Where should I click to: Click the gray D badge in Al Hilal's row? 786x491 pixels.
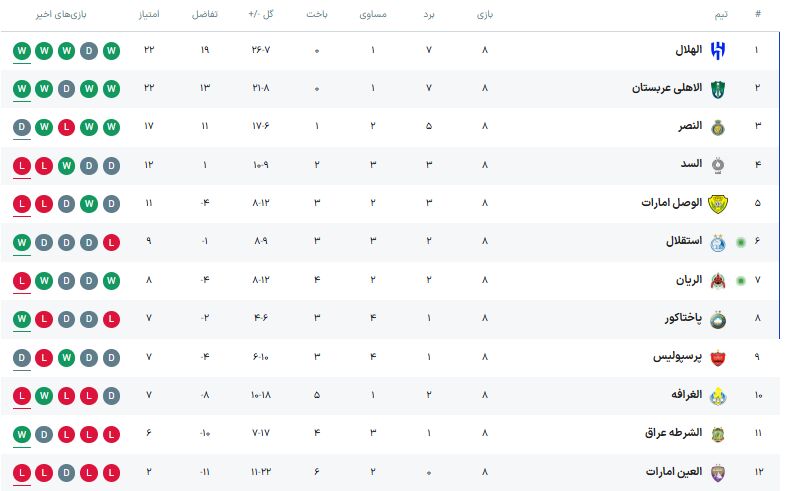pos(88,50)
